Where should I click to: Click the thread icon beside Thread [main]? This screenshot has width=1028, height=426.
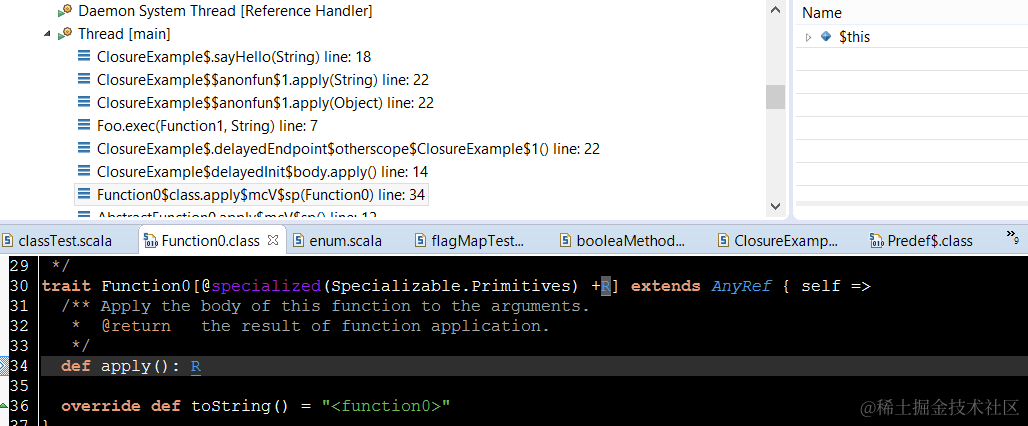(65, 33)
